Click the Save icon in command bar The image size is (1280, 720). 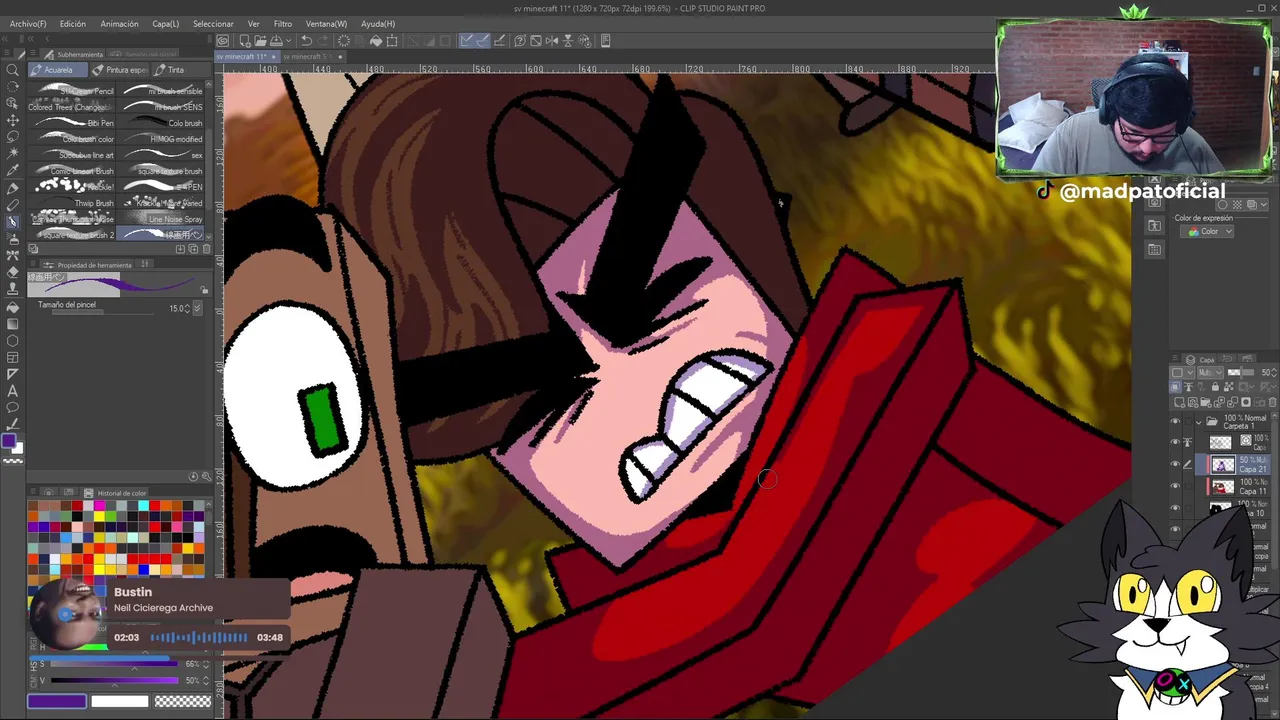275,41
